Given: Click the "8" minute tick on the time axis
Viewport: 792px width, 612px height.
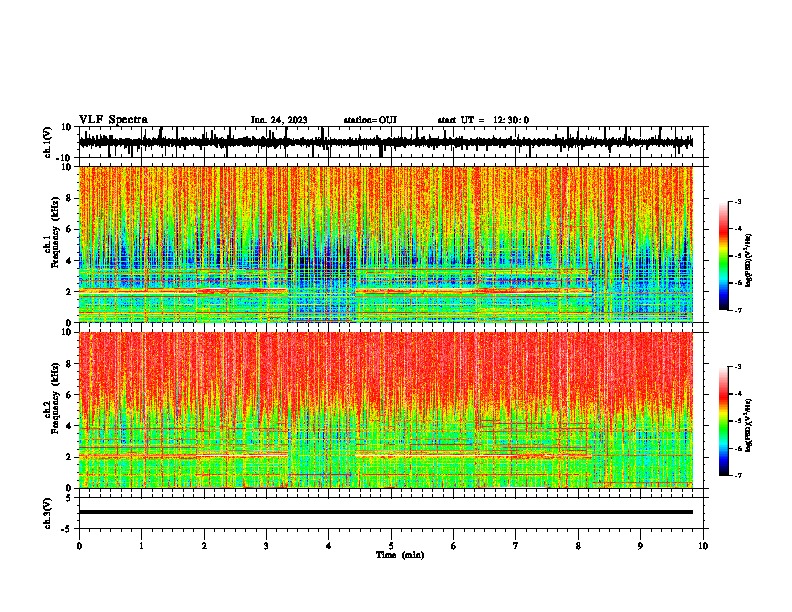Looking at the screenshot, I should 578,546.
